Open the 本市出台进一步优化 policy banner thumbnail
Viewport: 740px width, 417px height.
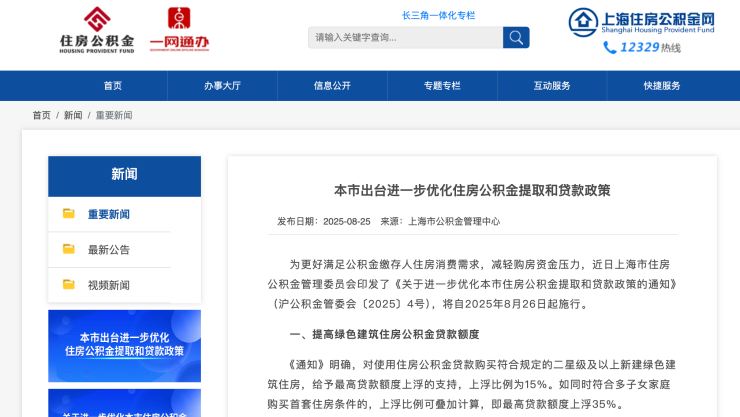(x=125, y=346)
